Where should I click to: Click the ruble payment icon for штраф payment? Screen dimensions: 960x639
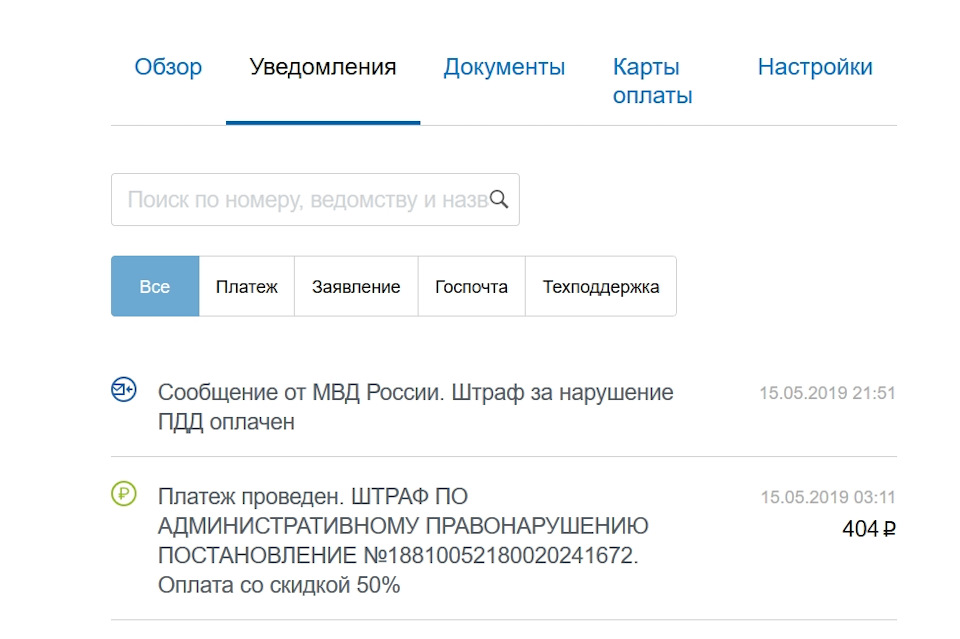122,493
